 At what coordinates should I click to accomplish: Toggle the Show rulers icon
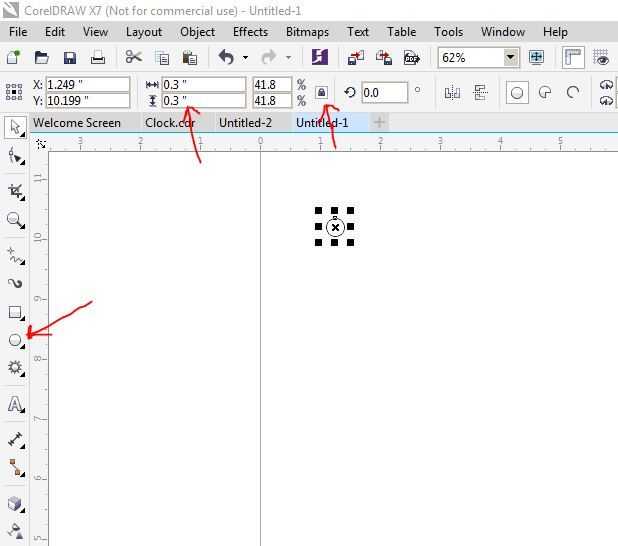[x=573, y=58]
